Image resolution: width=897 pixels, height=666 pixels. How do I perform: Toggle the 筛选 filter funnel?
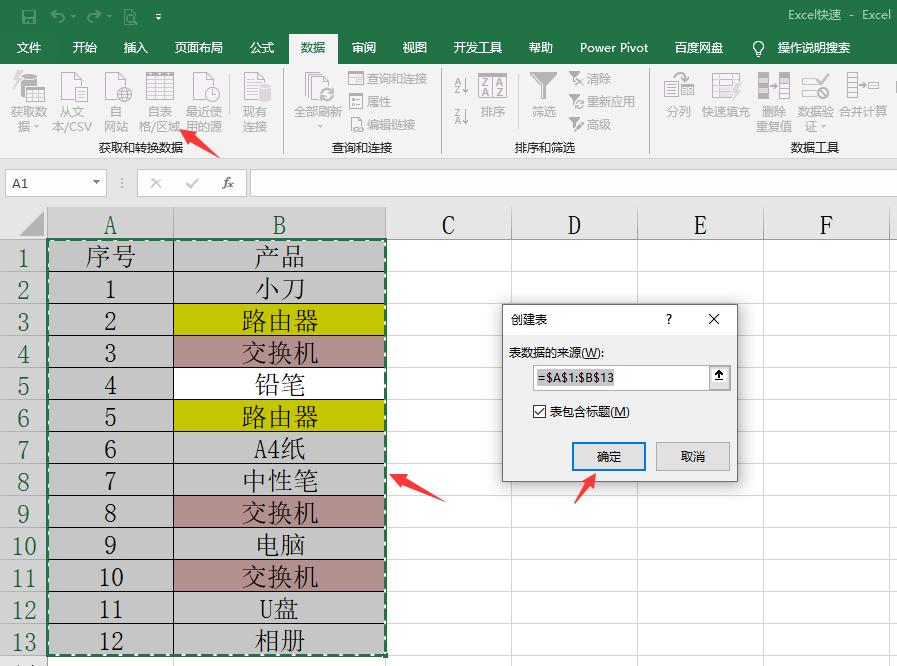543,95
